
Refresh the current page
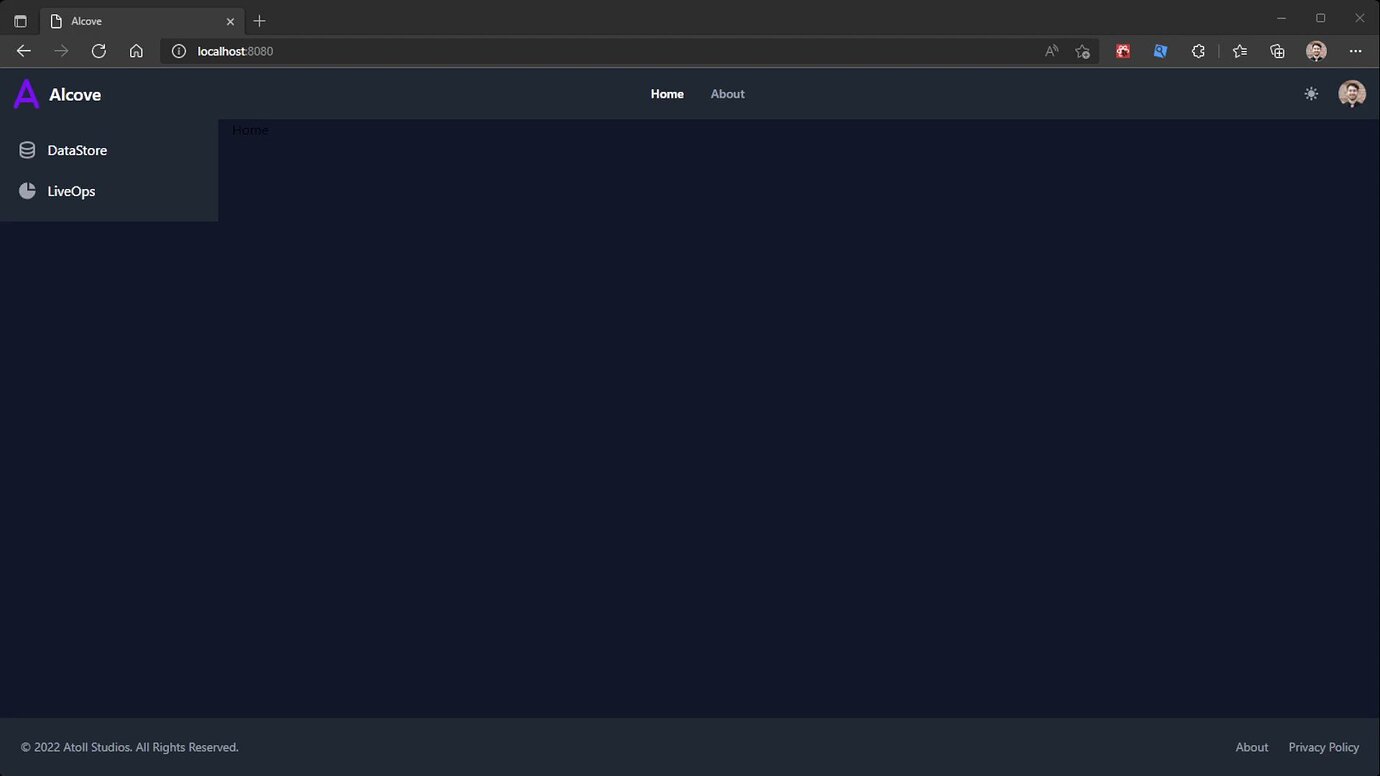98,51
